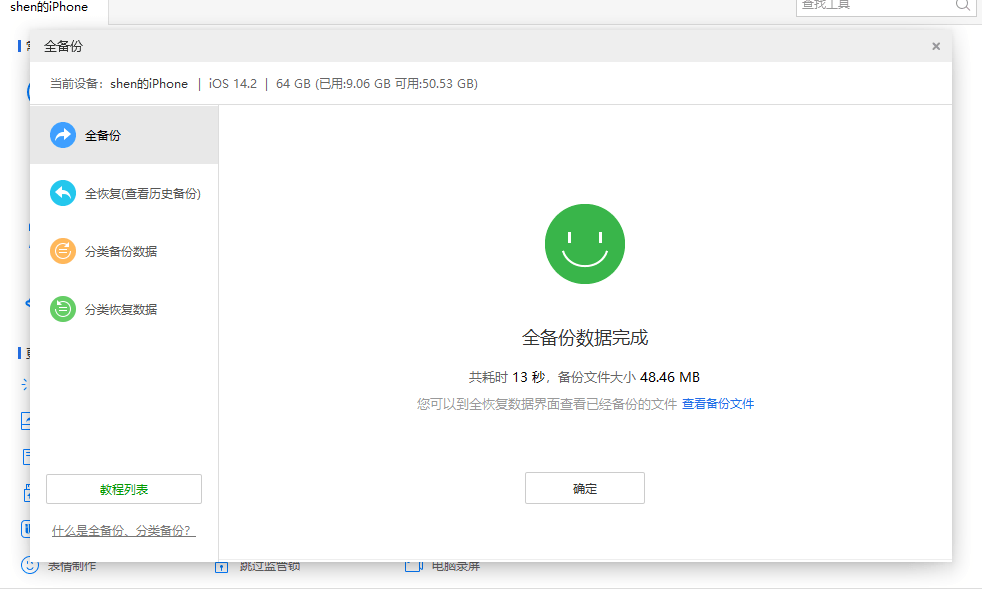Follow the 查看备份文件 link
The image size is (982, 592).
pos(718,404)
